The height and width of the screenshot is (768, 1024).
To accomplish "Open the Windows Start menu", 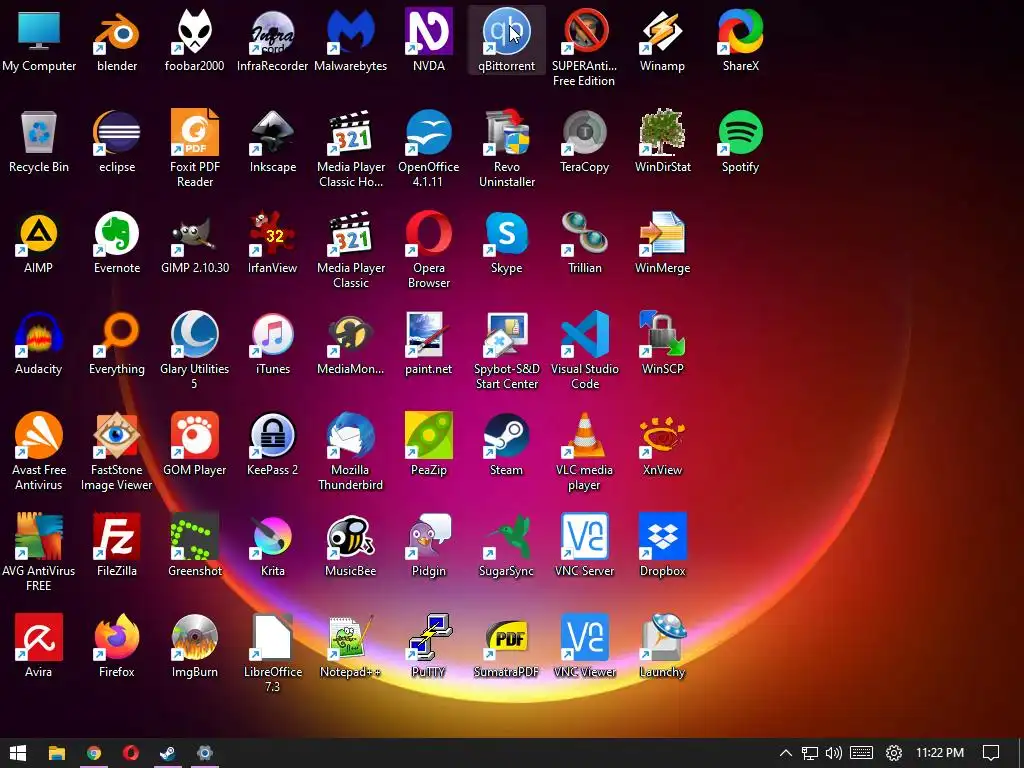I will coord(18,753).
